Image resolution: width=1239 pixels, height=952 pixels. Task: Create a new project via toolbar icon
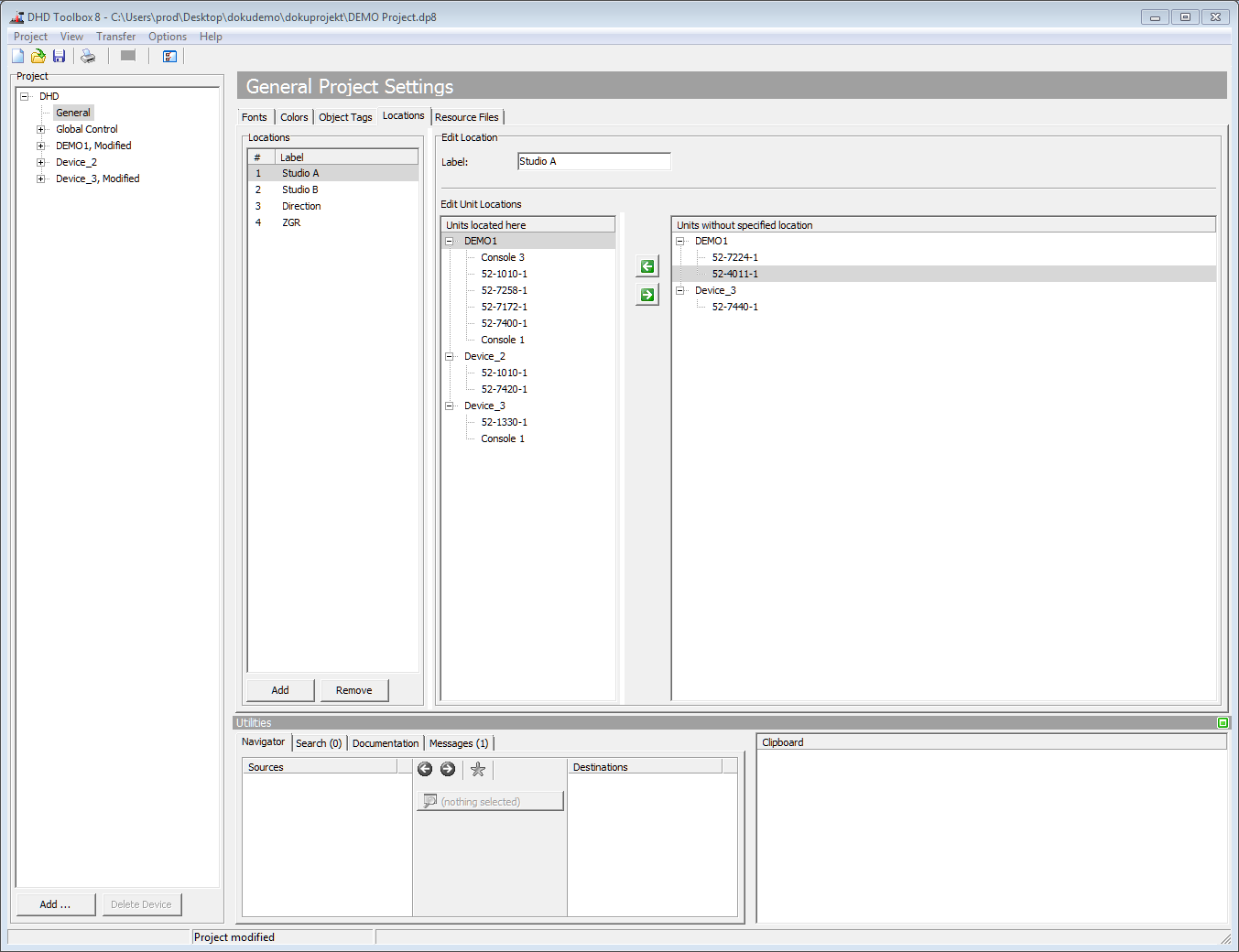coord(16,56)
